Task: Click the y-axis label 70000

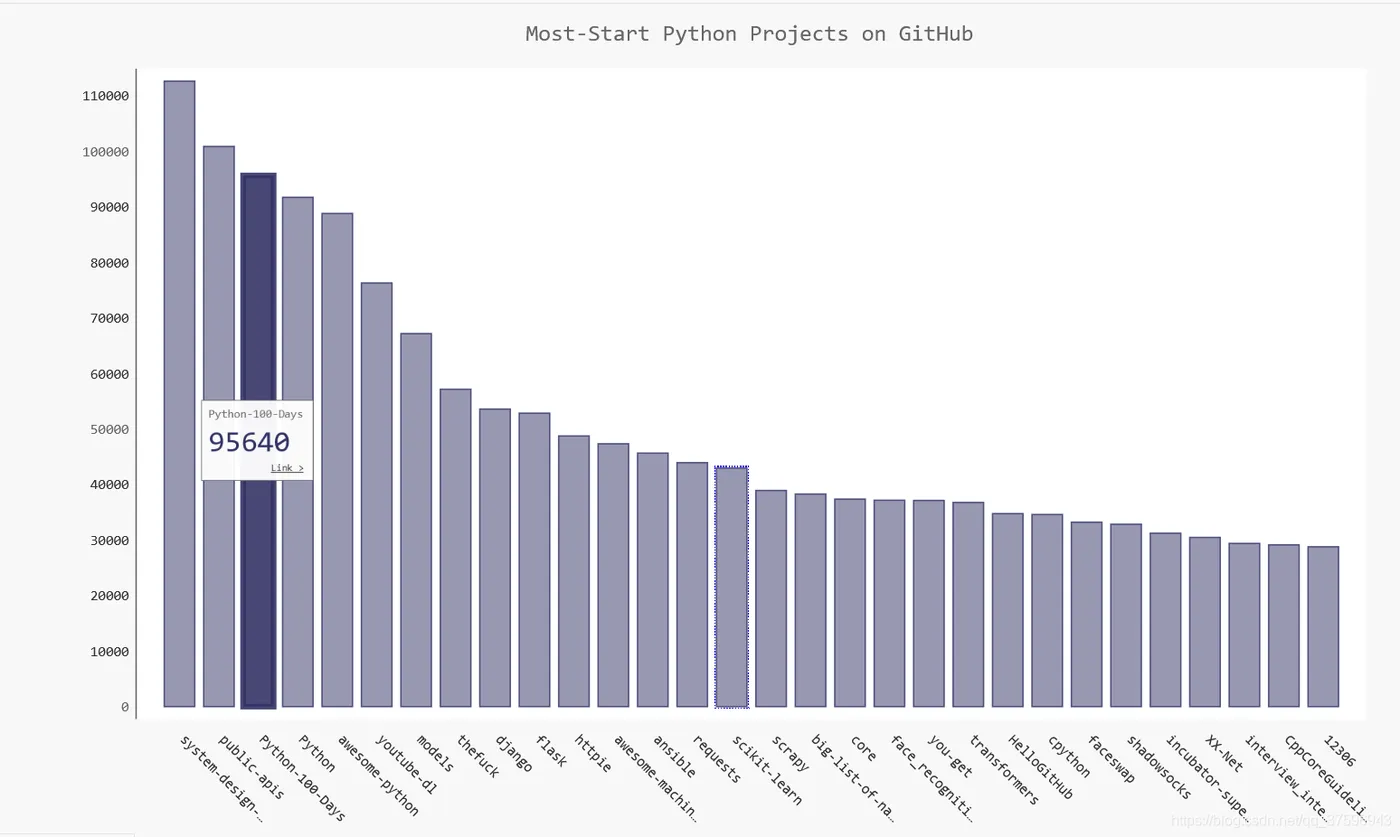Action: click(110, 318)
